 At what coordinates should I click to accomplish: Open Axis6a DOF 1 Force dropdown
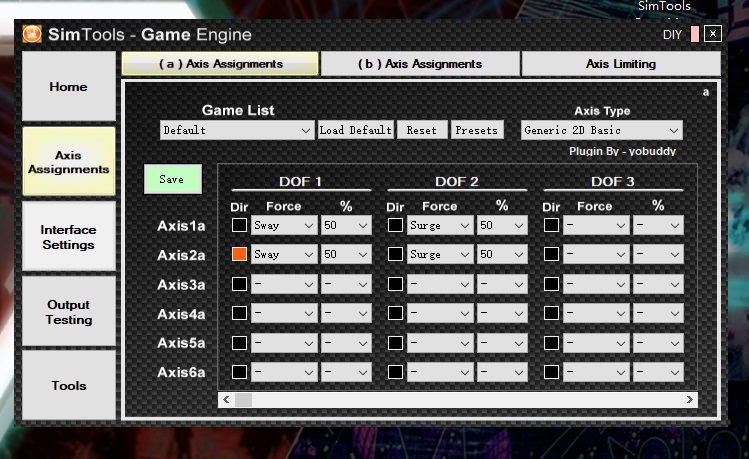coord(284,372)
